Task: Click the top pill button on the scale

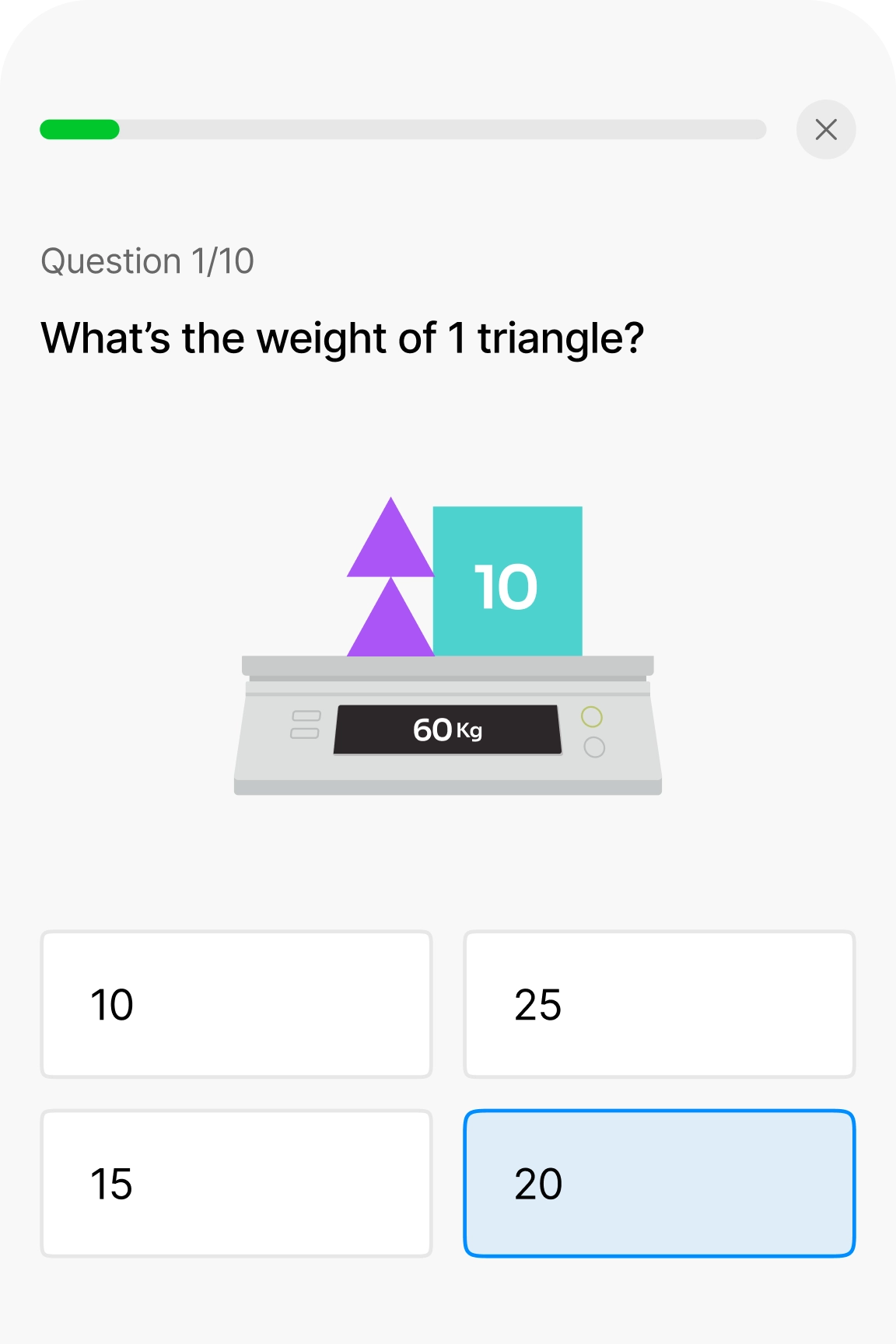Action: pos(306,716)
